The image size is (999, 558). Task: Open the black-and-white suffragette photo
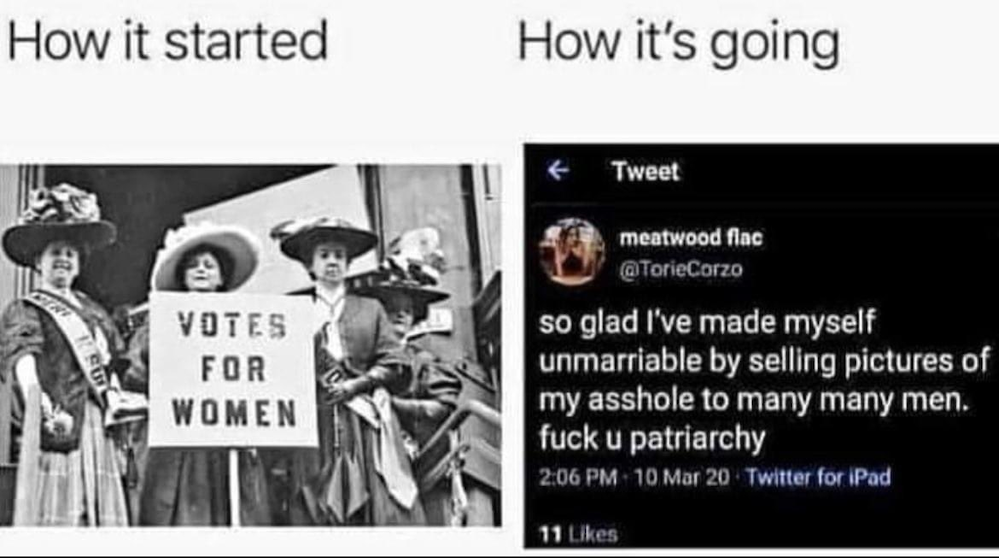250,345
